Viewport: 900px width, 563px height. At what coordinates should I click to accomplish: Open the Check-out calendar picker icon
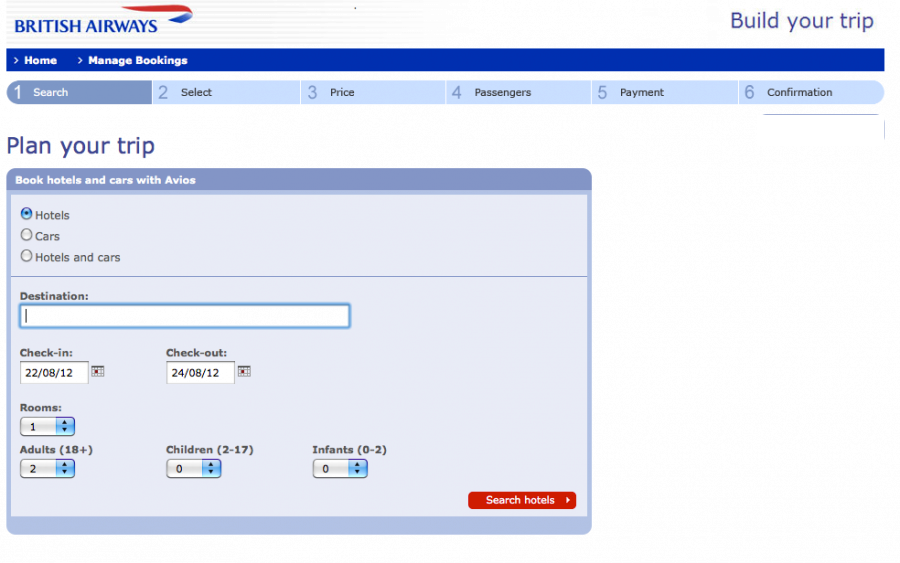tap(245, 371)
